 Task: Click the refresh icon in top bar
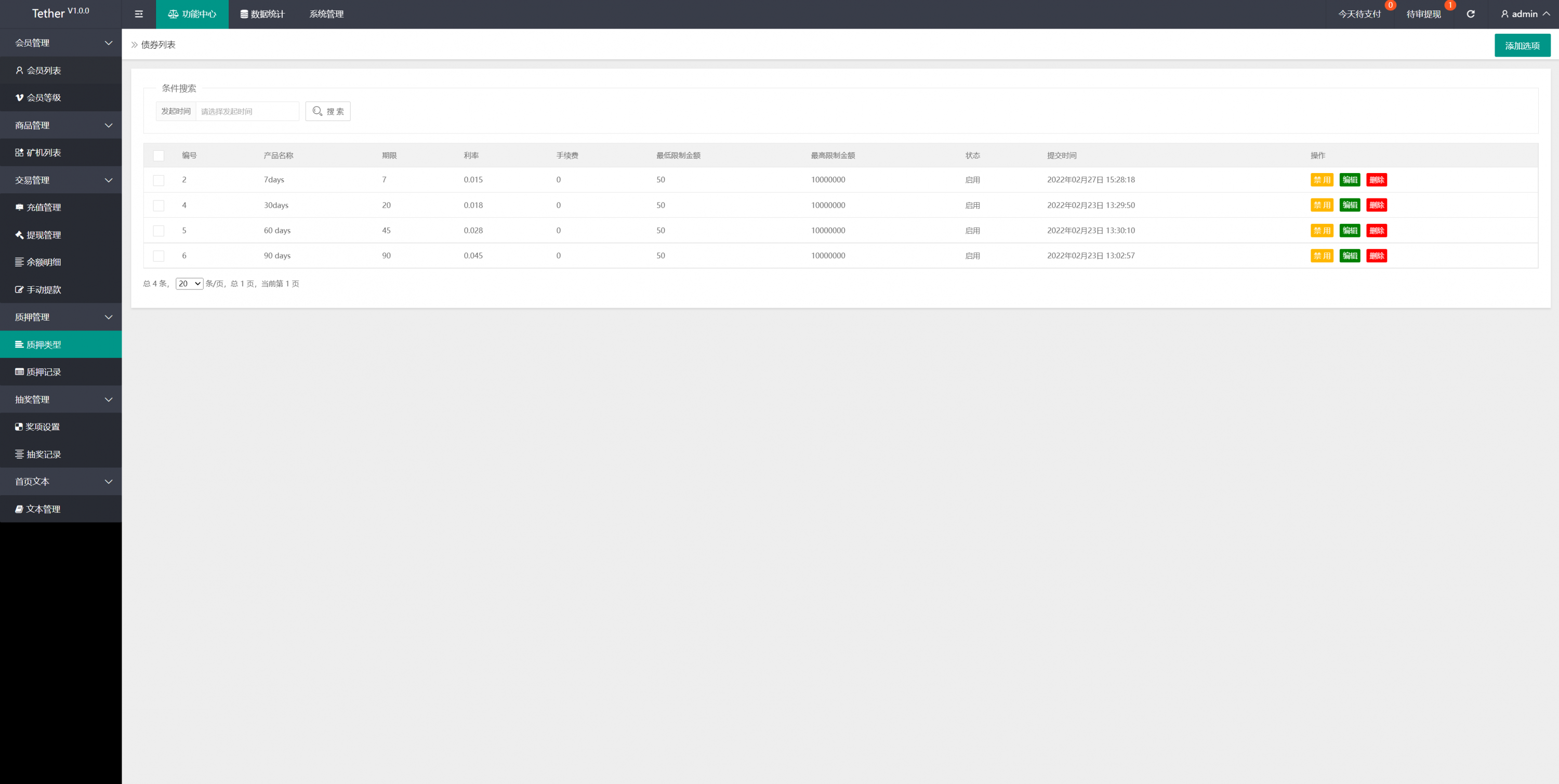1470,14
